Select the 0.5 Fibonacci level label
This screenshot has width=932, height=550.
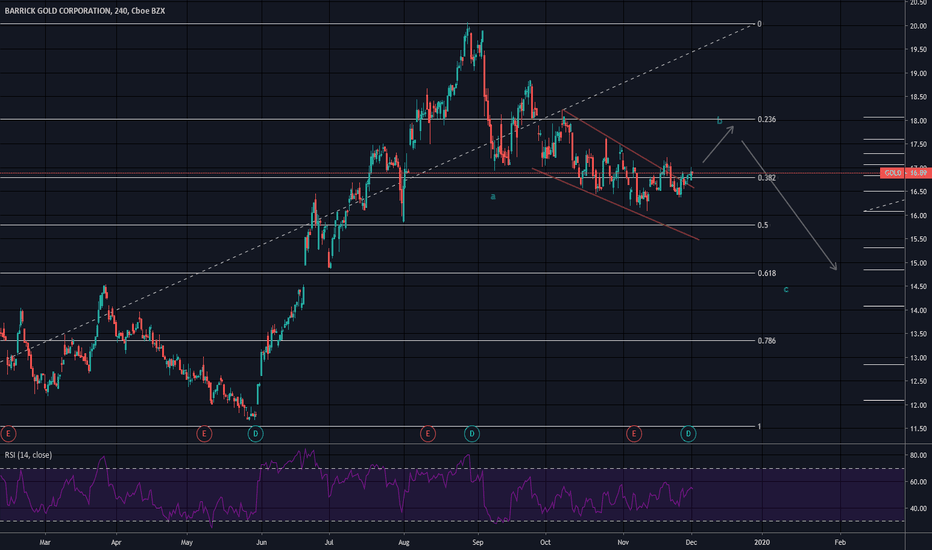[x=763, y=225]
